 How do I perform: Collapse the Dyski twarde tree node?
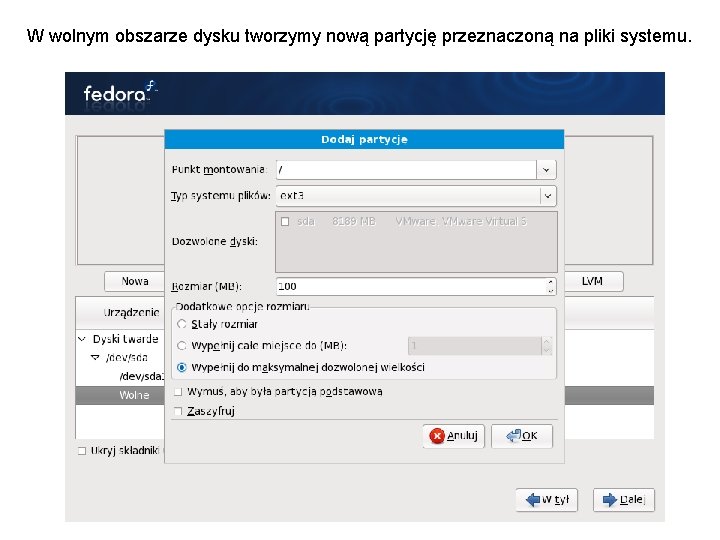pyautogui.click(x=82, y=339)
